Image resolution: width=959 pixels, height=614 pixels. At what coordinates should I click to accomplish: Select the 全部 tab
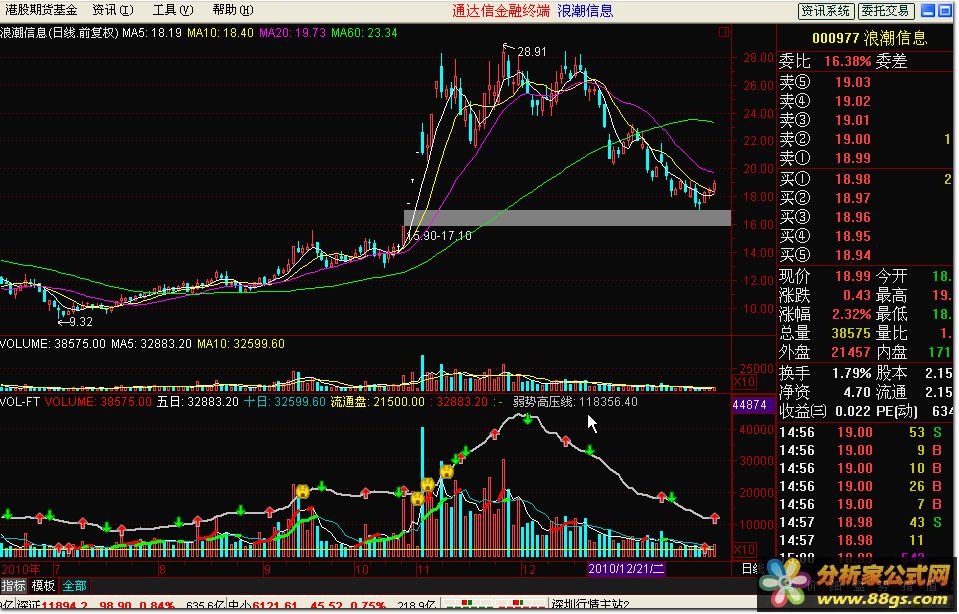point(74,586)
